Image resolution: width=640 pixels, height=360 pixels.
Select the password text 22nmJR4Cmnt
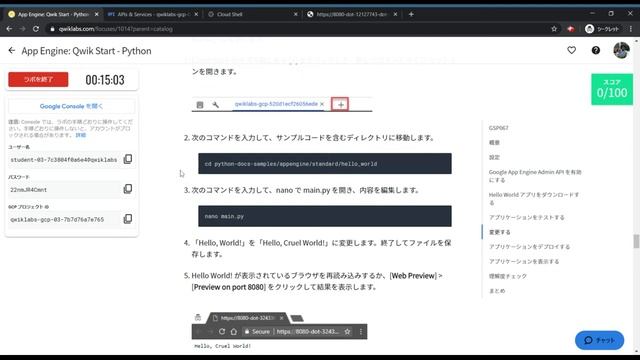pos(29,190)
